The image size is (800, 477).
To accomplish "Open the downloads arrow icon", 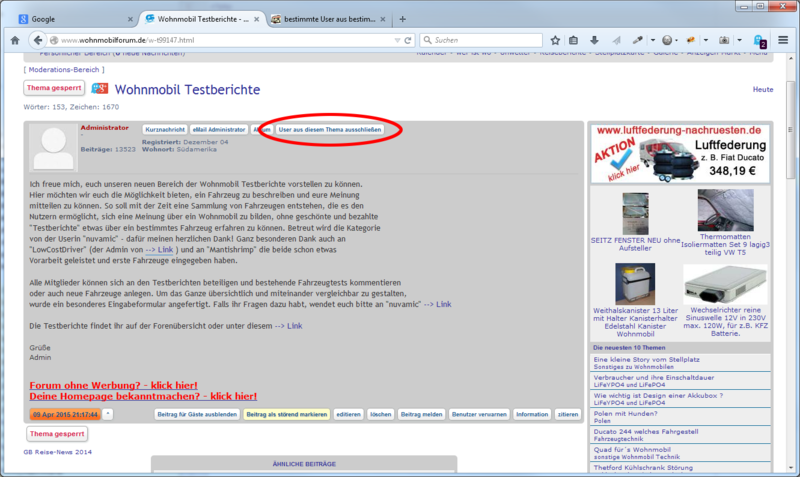I will (x=594, y=40).
